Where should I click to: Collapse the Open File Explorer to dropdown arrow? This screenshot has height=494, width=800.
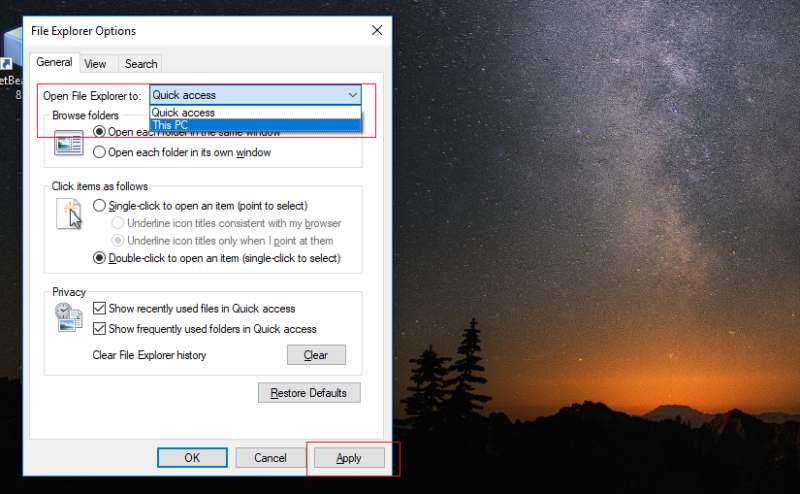[x=353, y=95]
